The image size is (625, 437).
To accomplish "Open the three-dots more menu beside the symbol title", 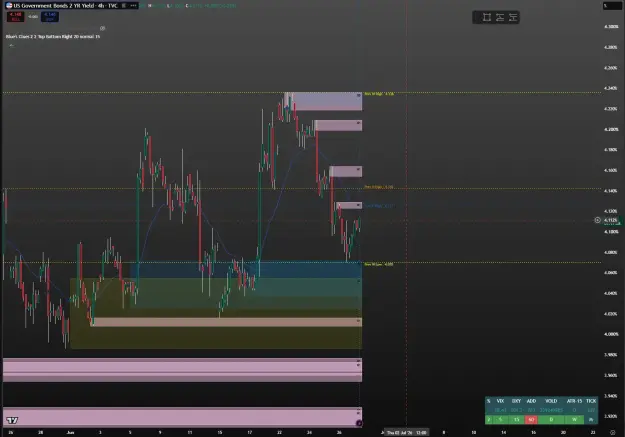I will point(133,6).
